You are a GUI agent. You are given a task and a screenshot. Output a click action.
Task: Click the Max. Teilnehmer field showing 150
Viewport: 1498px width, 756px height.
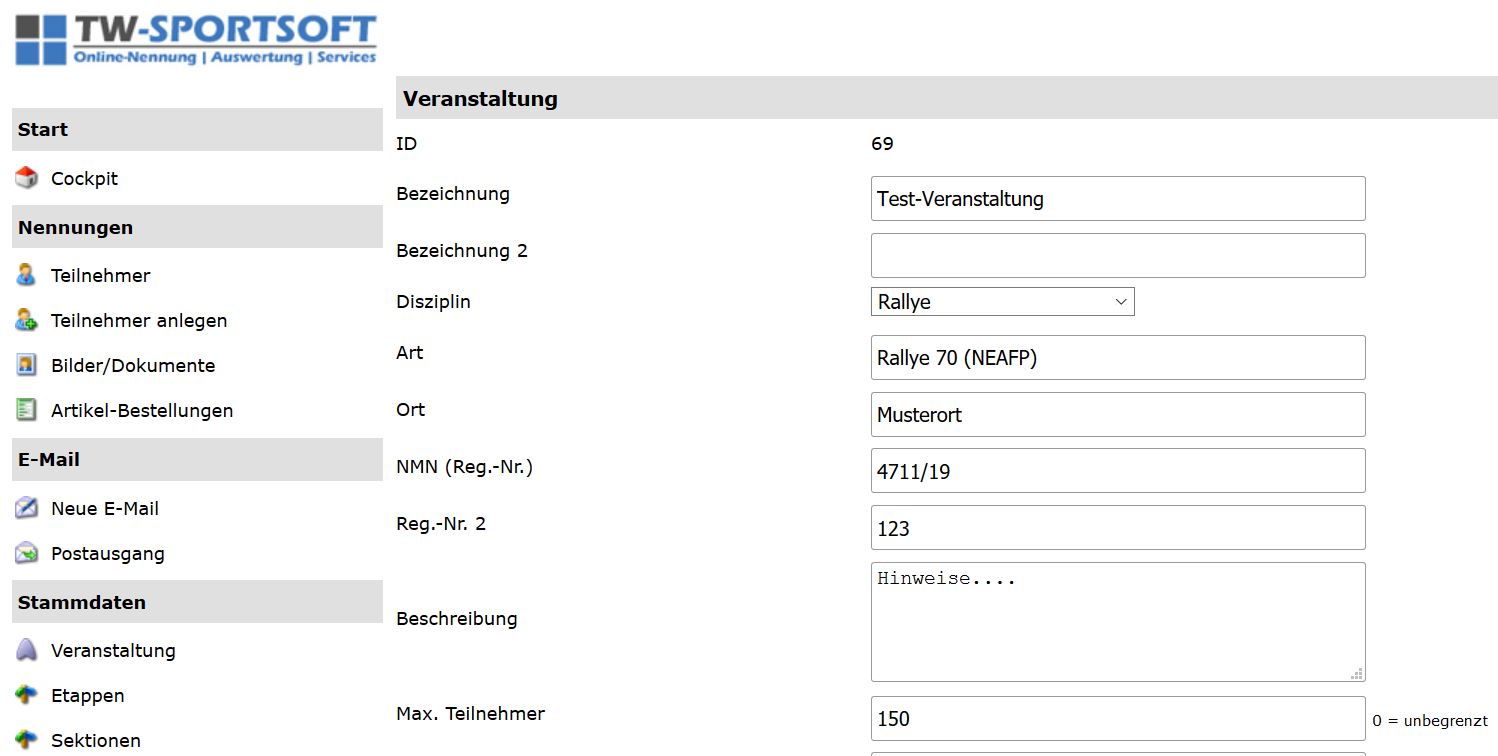(x=1117, y=719)
